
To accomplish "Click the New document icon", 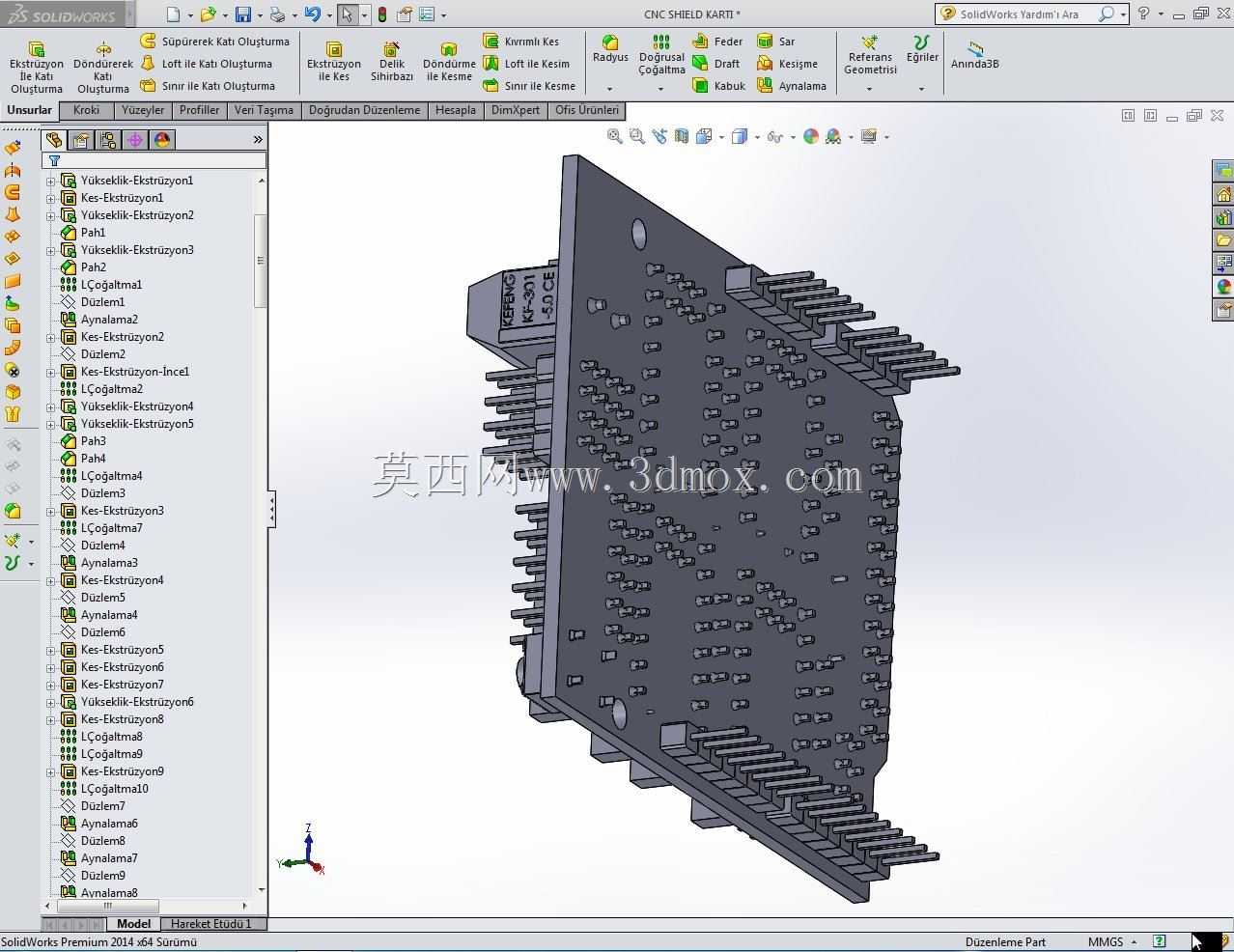I will point(173,14).
